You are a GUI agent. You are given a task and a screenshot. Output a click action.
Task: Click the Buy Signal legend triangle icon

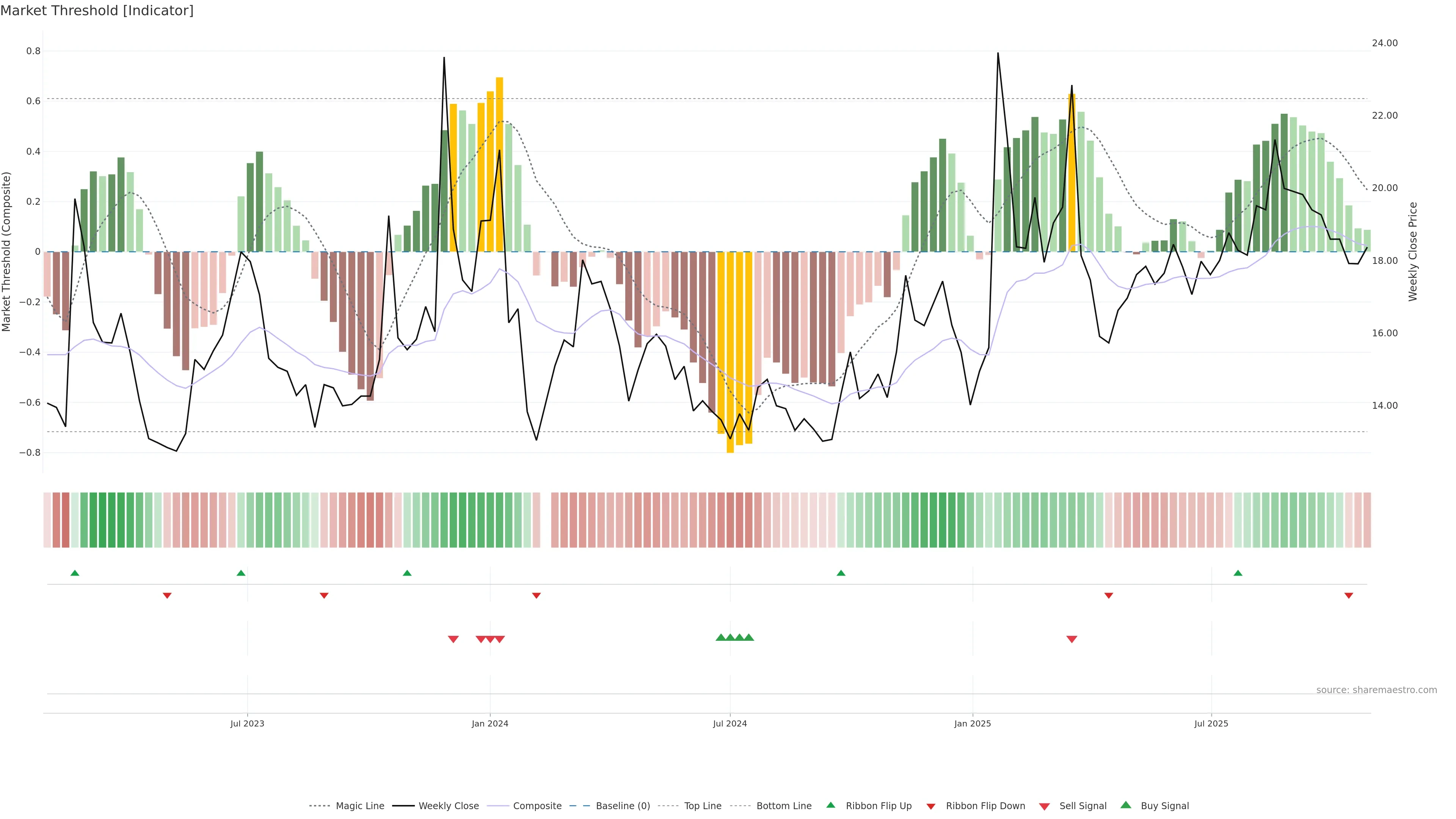coord(1125,805)
